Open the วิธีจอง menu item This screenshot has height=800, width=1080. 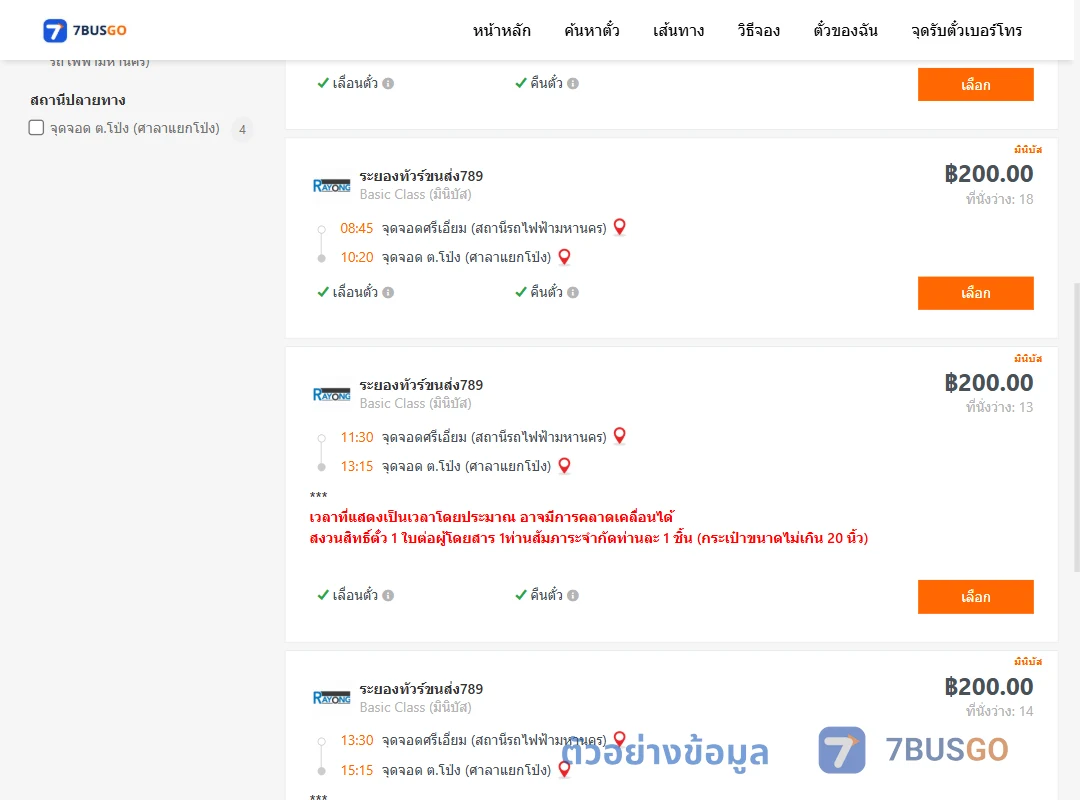(758, 30)
